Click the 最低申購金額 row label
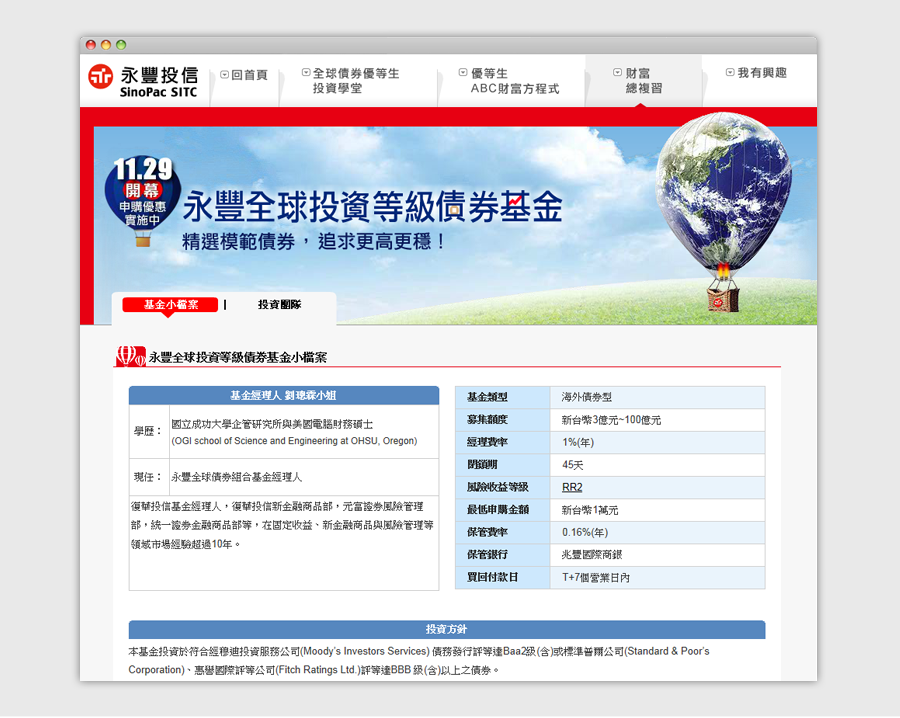Screen dimensions: 900x718 (x=498, y=509)
